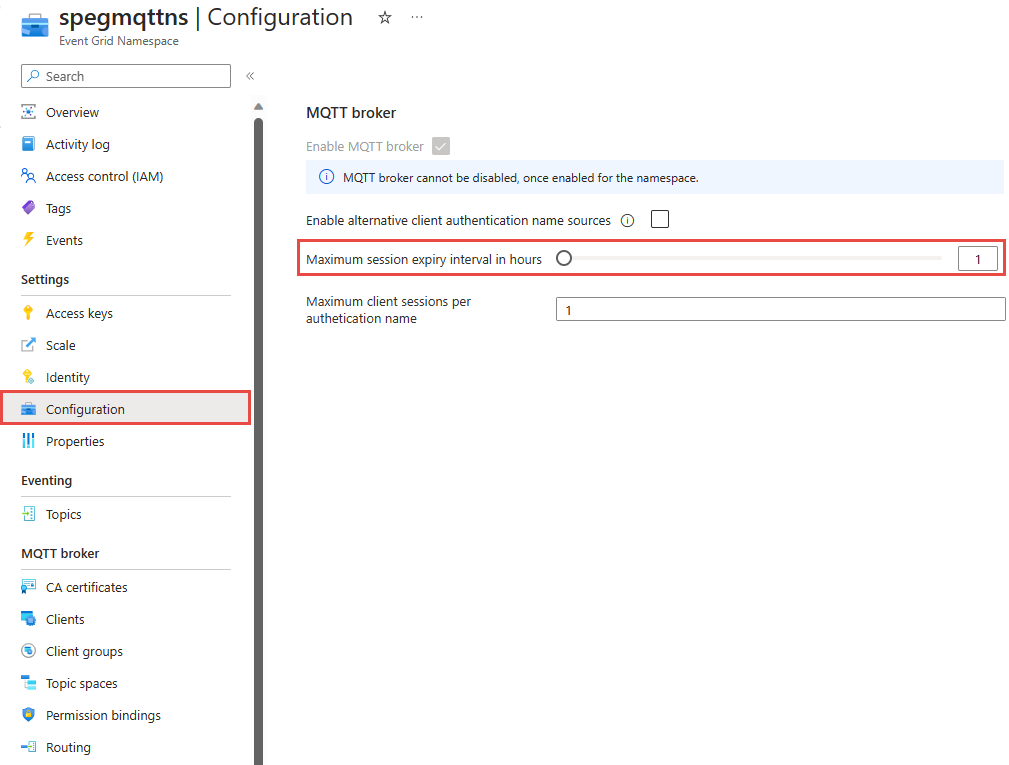Screen dimensions: 1009x765
Task: View CA certificates under MQTT broker
Action: click(x=87, y=586)
